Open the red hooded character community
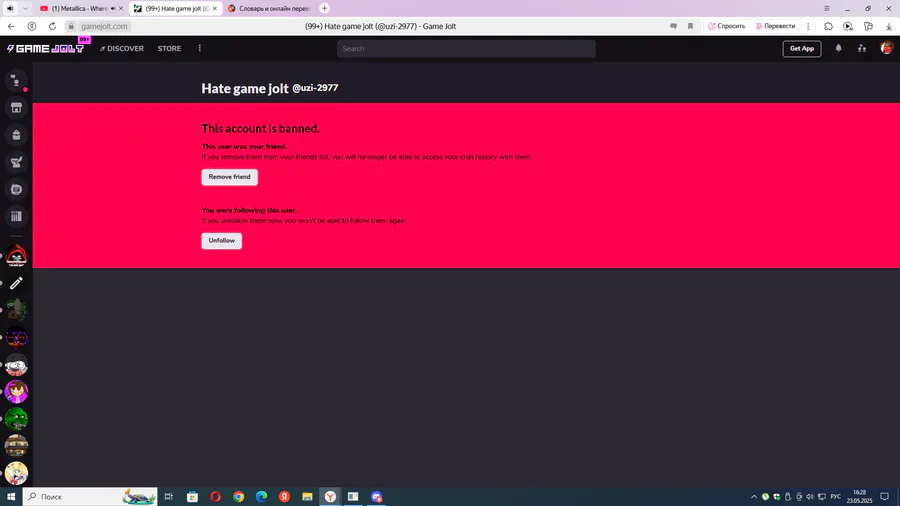The image size is (900, 506). (x=16, y=256)
